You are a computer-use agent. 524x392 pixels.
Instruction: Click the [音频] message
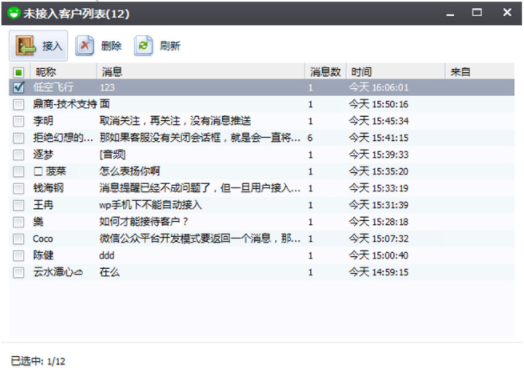click(x=112, y=155)
